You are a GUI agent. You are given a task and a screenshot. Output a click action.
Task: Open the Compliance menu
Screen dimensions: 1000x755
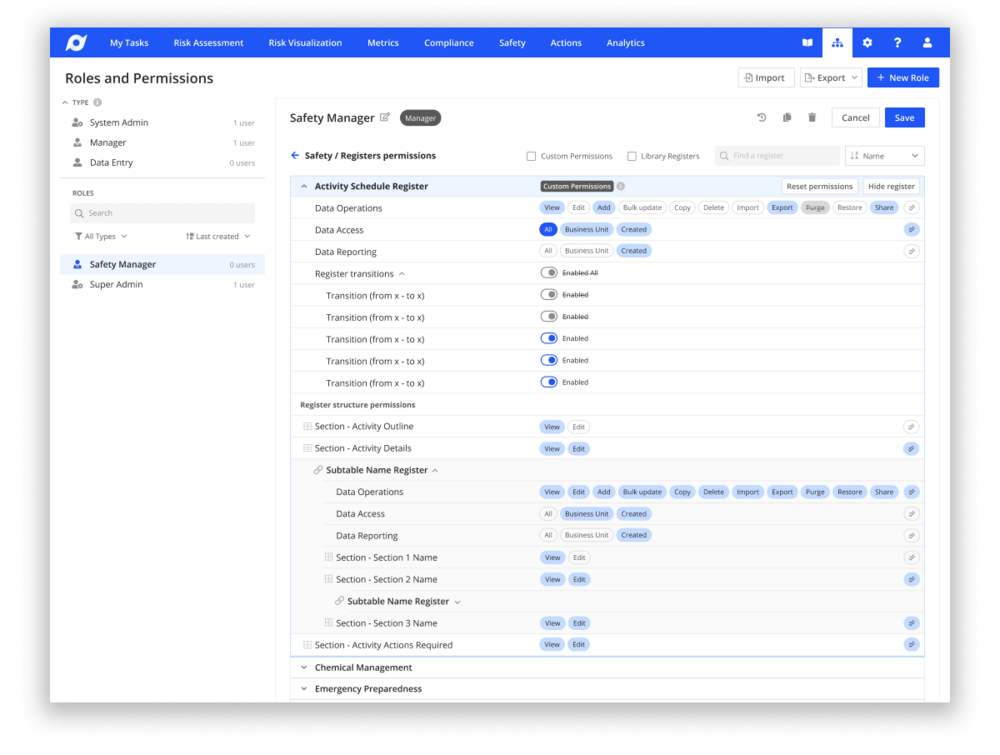point(448,42)
